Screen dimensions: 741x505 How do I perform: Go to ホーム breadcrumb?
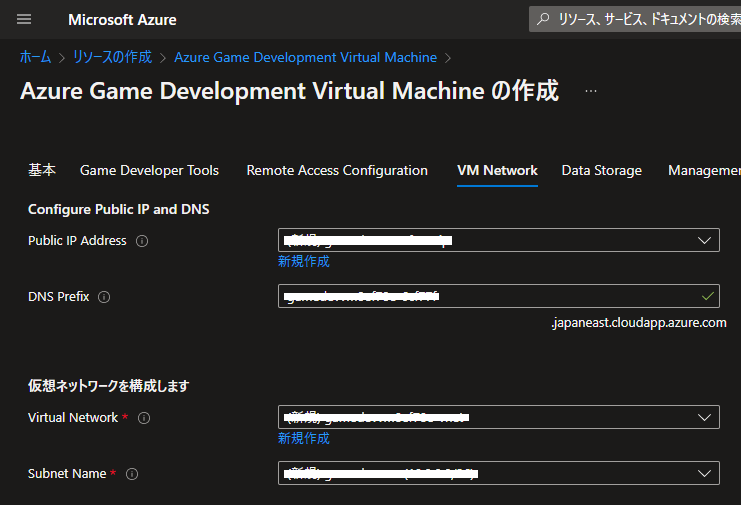35,57
